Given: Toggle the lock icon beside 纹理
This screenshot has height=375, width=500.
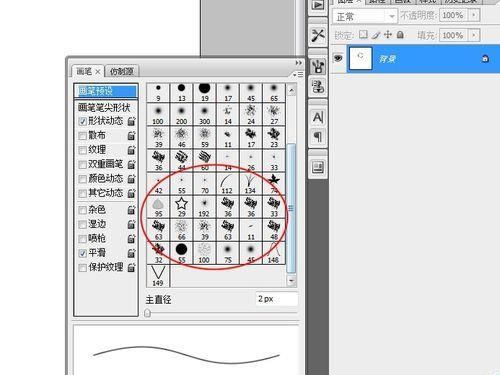Looking at the screenshot, I should [x=132, y=150].
